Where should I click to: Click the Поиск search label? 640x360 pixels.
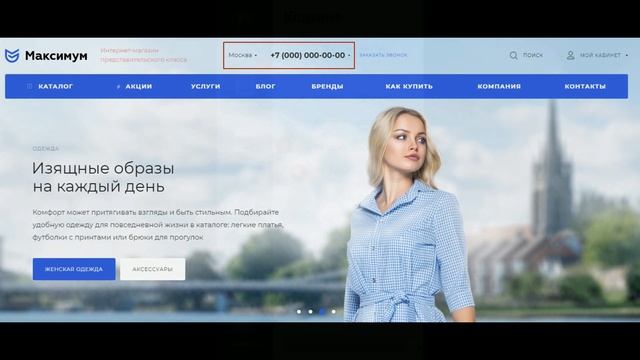pyautogui.click(x=533, y=55)
